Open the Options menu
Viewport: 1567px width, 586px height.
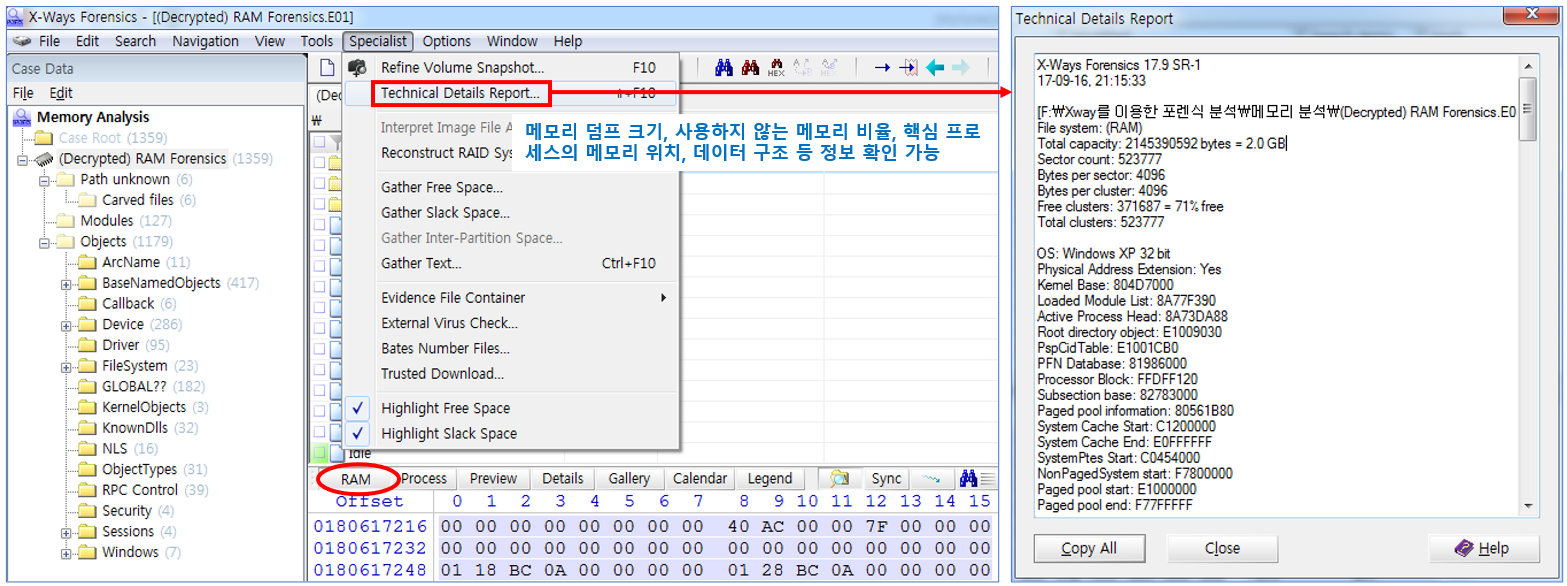point(446,41)
